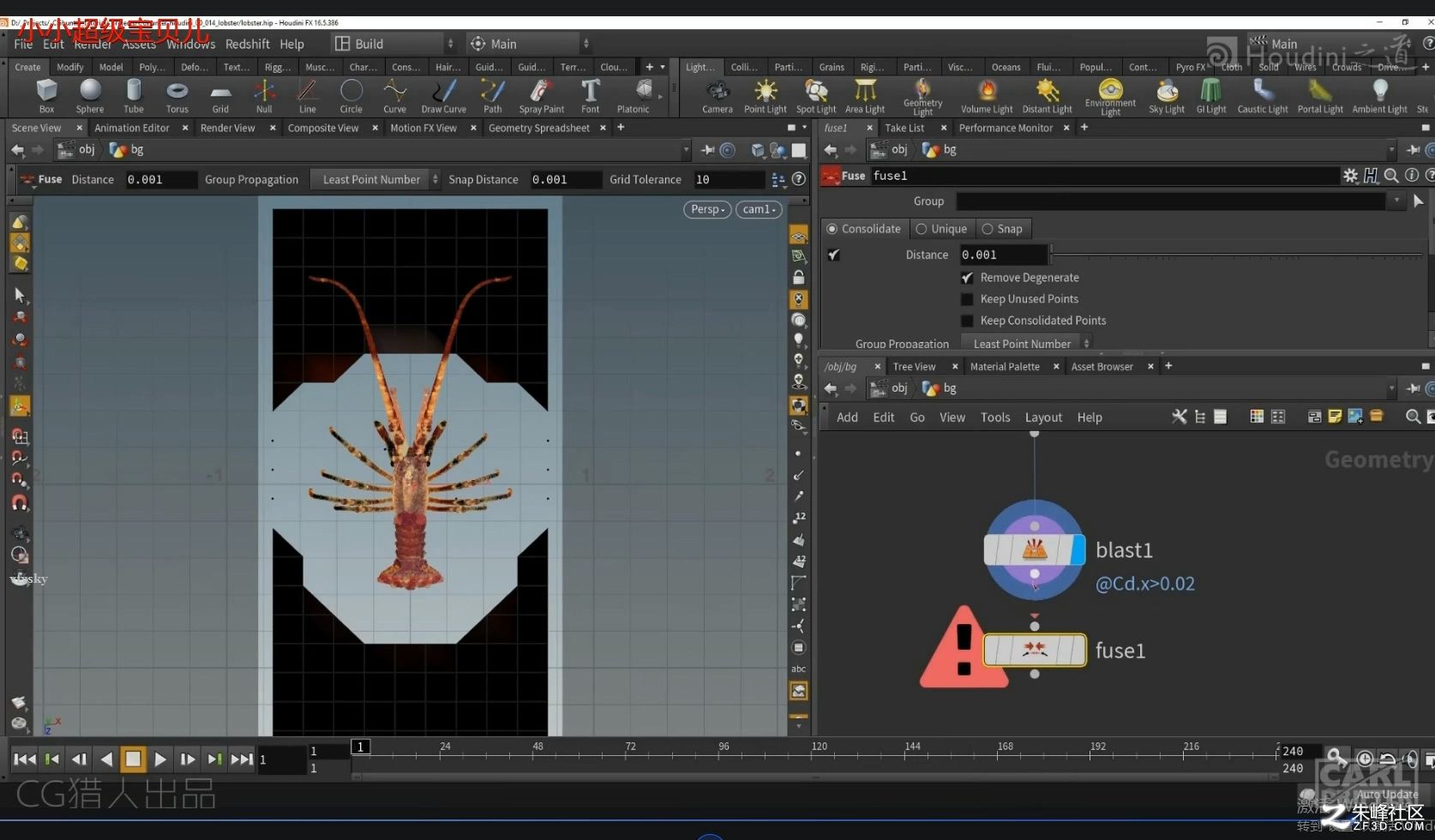Add a Sky Light
The height and width of the screenshot is (840, 1435).
[1167, 96]
